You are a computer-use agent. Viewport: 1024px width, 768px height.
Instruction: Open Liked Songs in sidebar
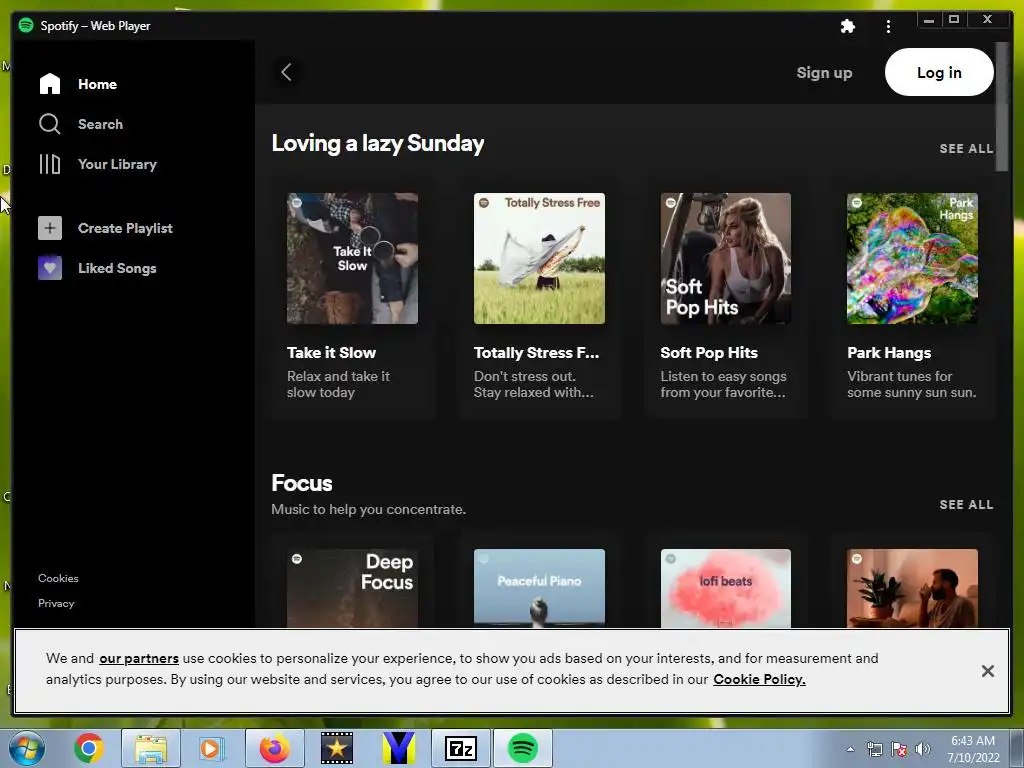[x=118, y=268]
